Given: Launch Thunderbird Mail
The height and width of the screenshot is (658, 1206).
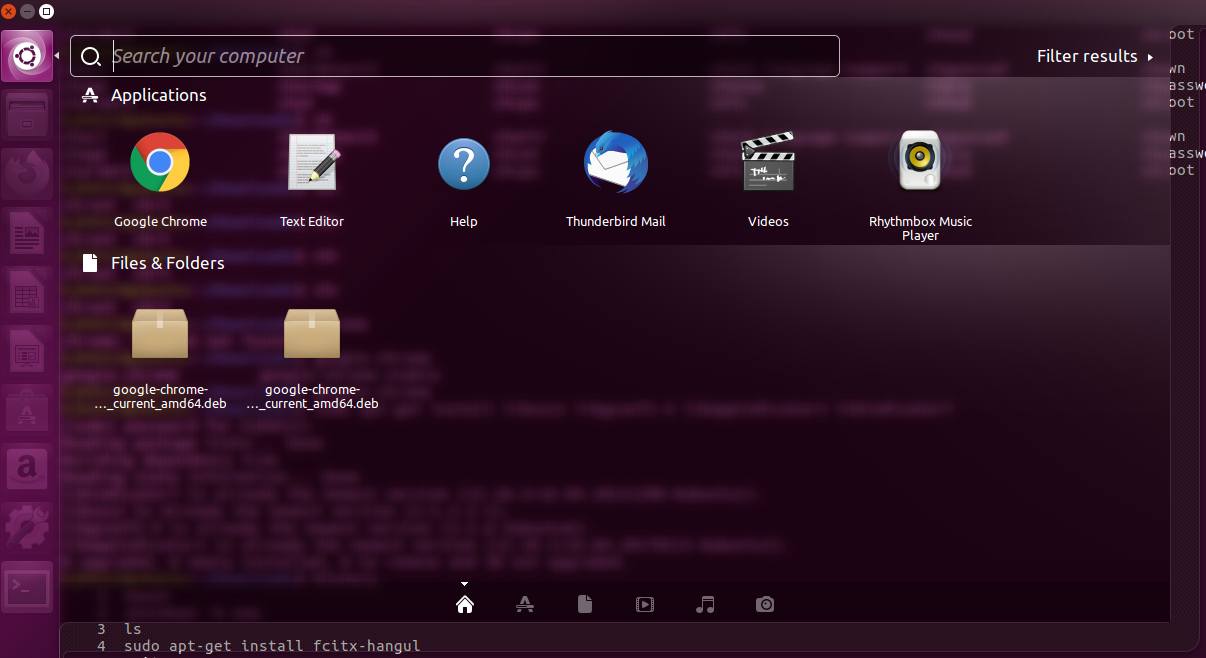Looking at the screenshot, I should click(616, 180).
